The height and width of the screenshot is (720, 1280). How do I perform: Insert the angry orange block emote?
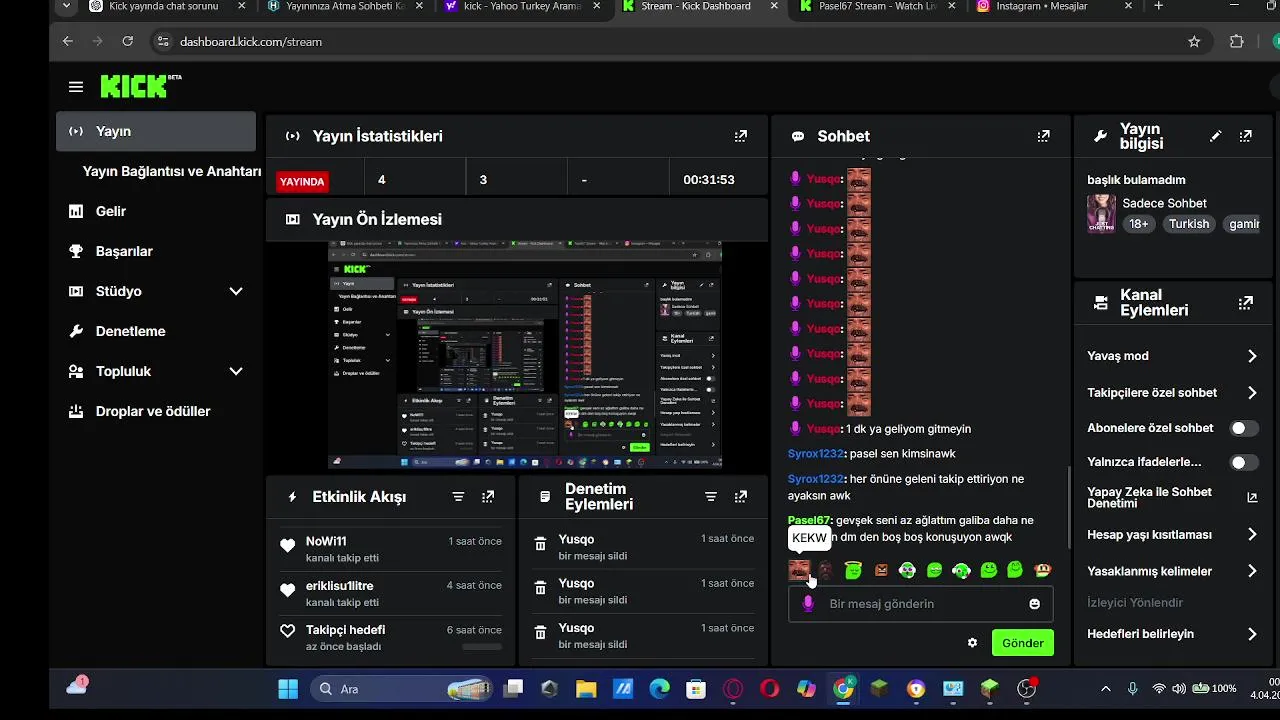[881, 570]
